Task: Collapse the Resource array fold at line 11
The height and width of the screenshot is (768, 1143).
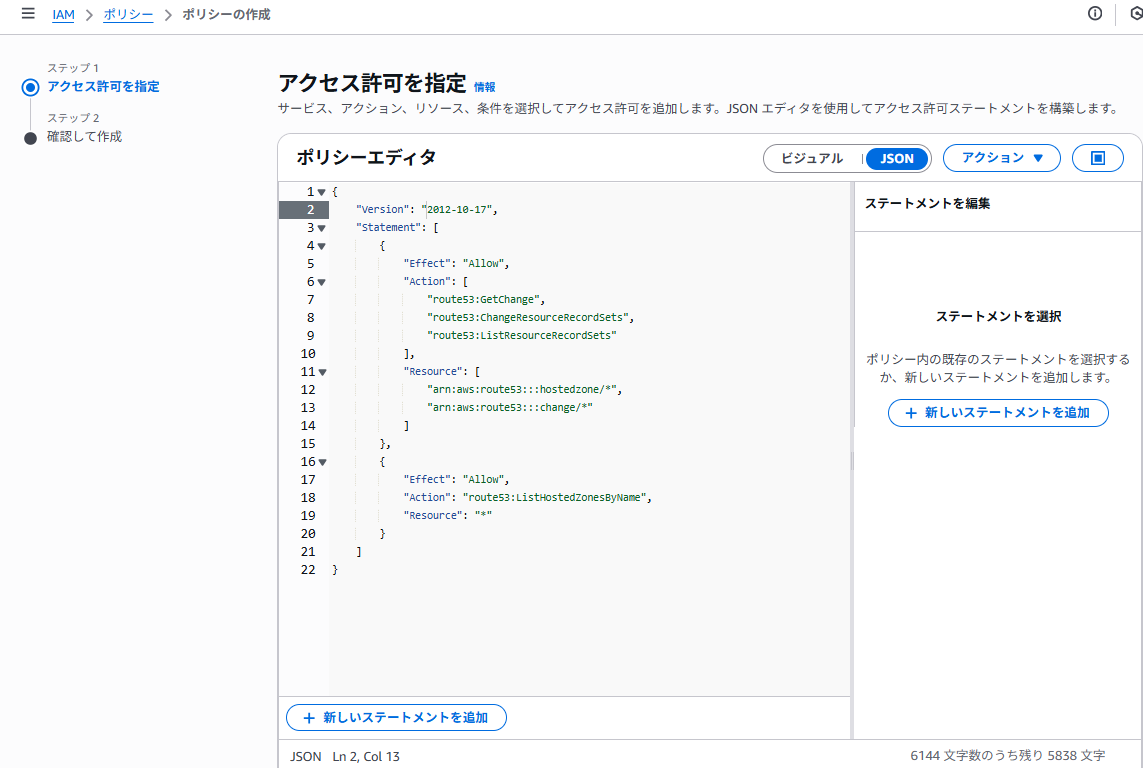Action: pyautogui.click(x=321, y=371)
